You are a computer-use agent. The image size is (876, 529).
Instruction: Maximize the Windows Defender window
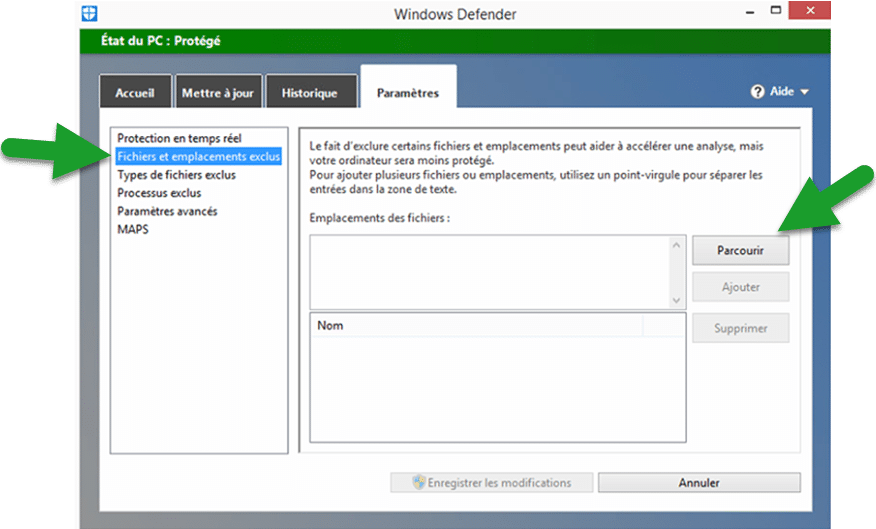[775, 10]
